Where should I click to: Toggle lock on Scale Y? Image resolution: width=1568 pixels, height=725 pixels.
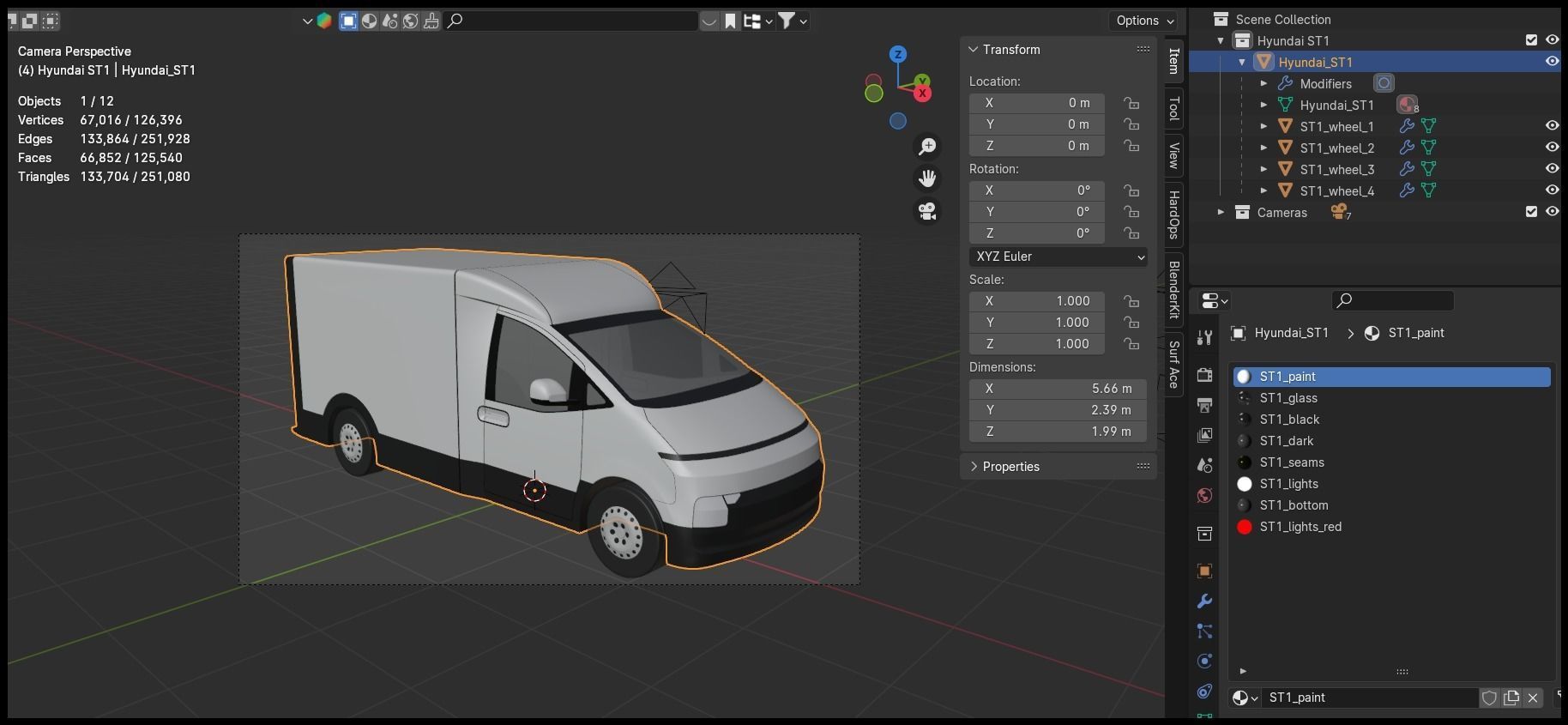point(1131,323)
